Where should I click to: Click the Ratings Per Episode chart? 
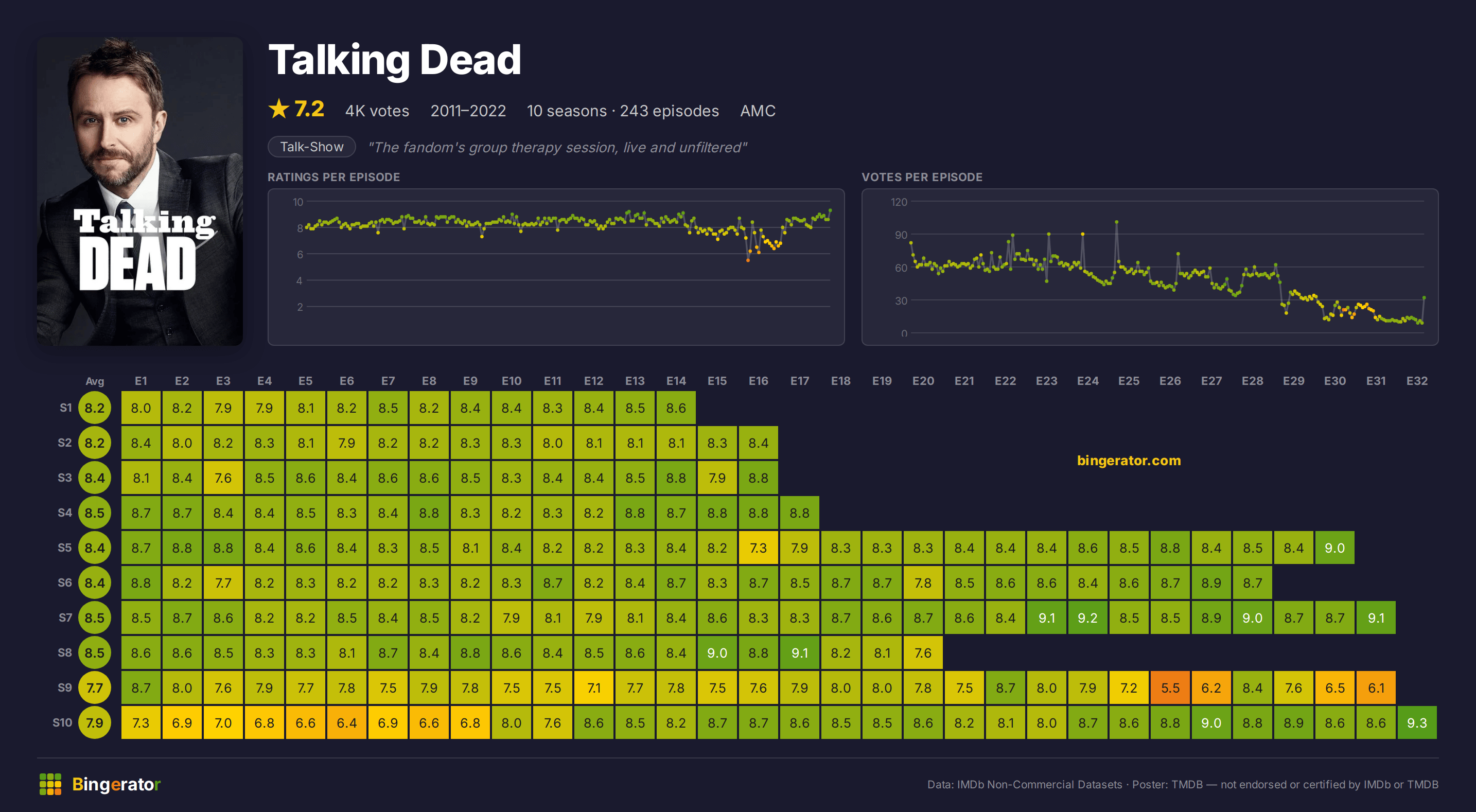[x=556, y=267]
